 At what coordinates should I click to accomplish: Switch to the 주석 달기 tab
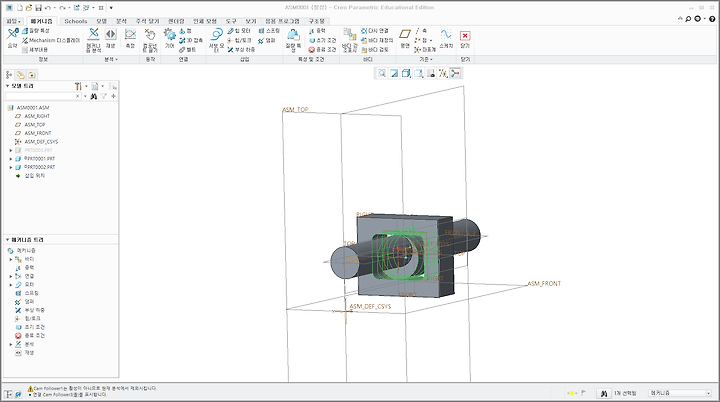click(x=147, y=21)
